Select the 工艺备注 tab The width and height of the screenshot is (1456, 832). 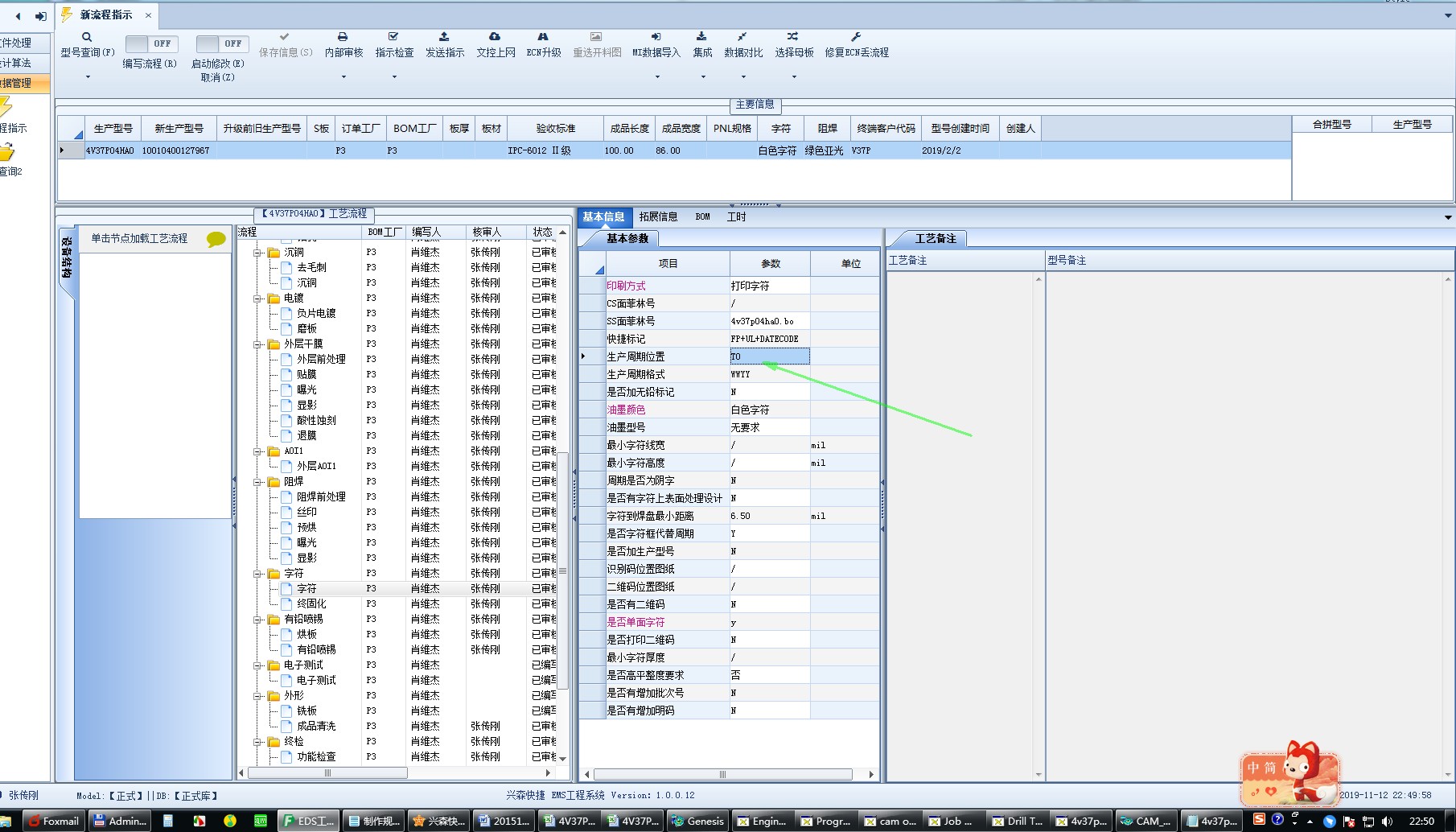(x=936, y=238)
